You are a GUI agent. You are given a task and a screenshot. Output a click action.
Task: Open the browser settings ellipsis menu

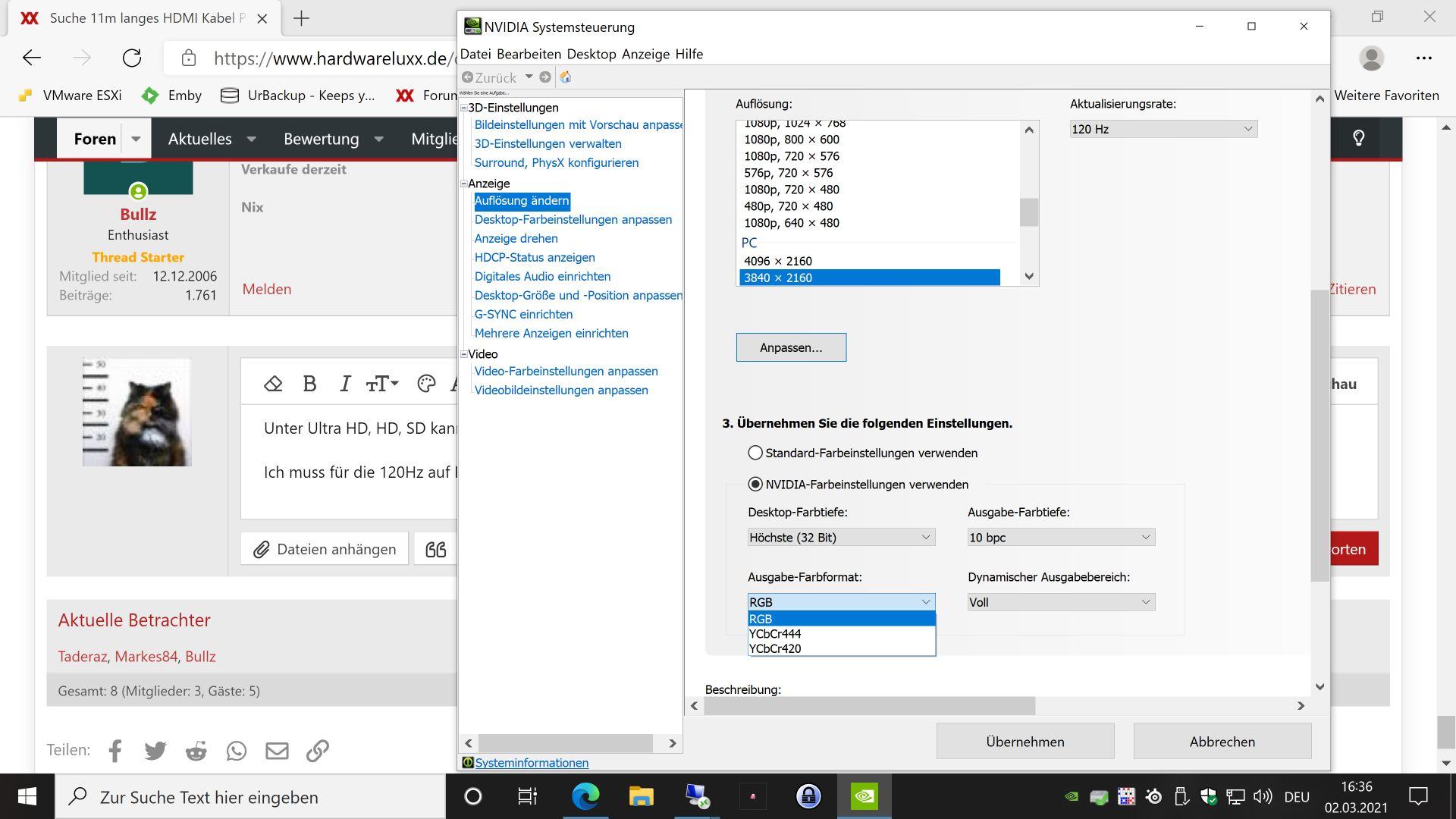1423,58
